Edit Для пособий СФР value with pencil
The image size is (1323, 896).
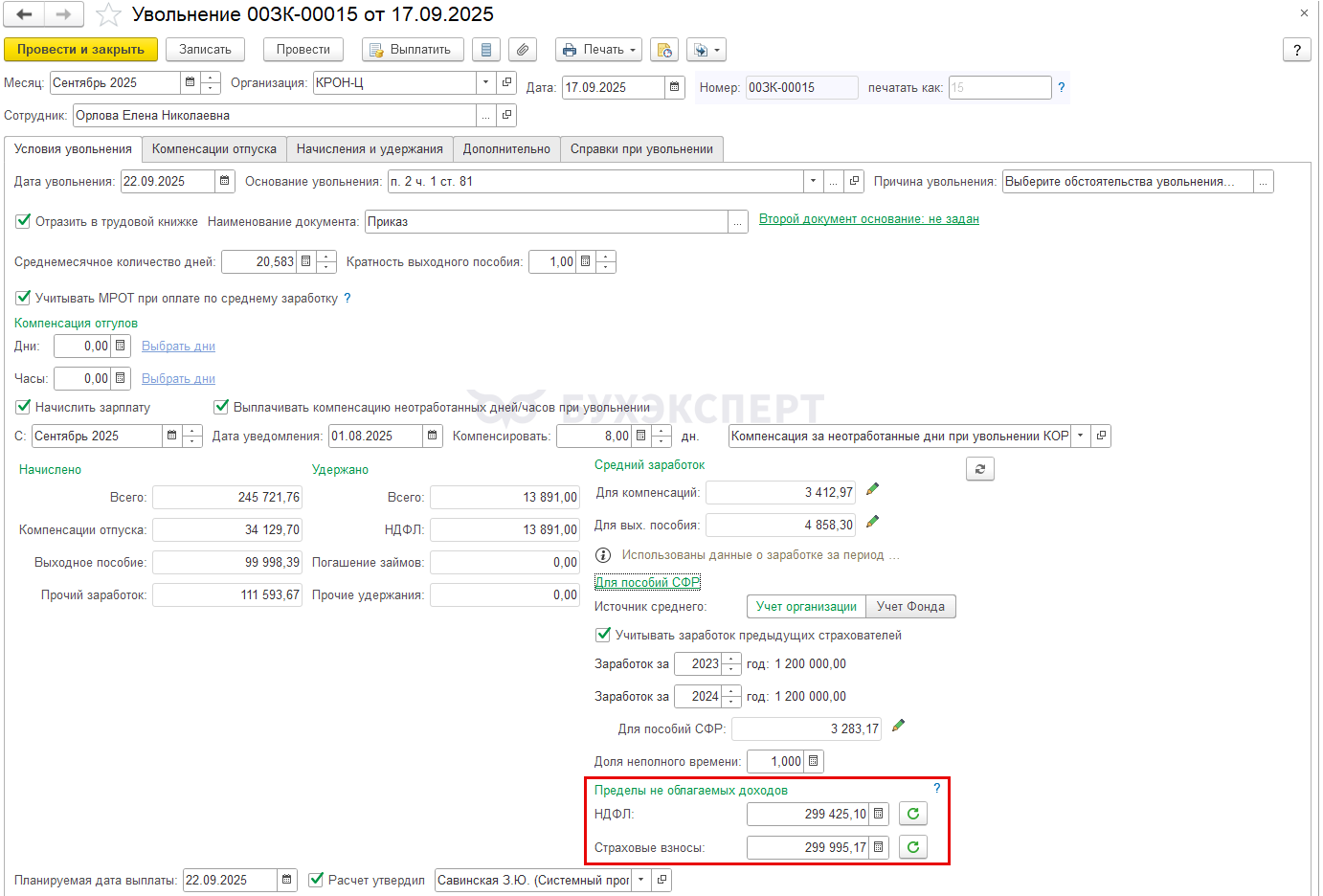898,726
